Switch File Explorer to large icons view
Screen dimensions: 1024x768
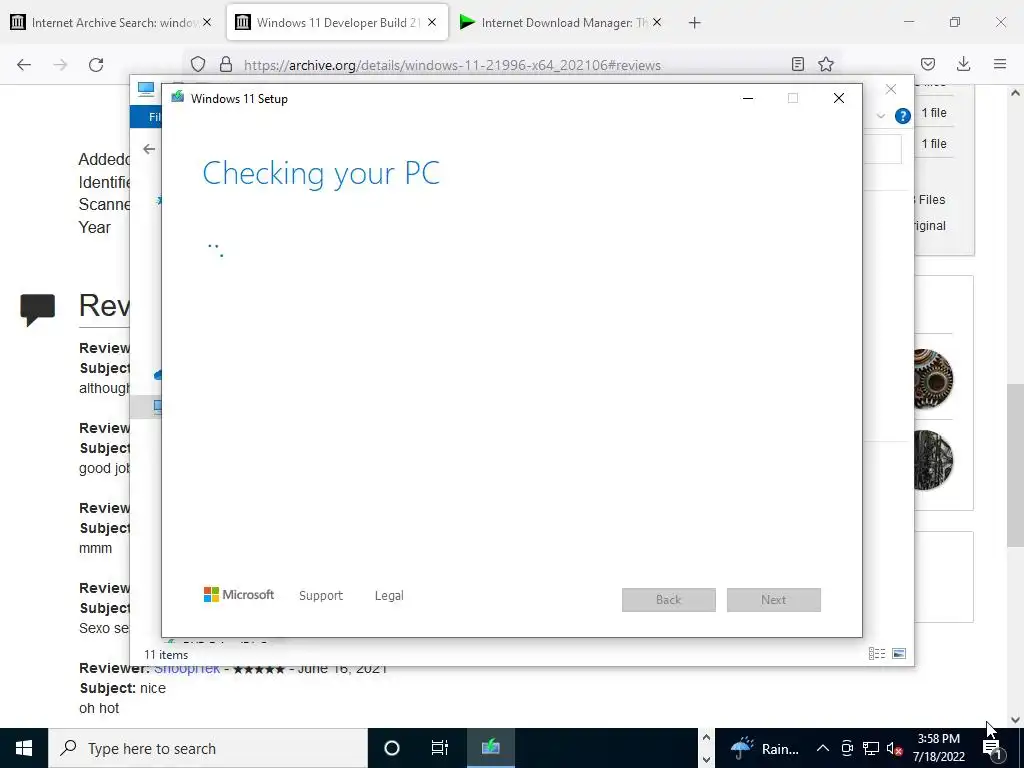tap(899, 654)
